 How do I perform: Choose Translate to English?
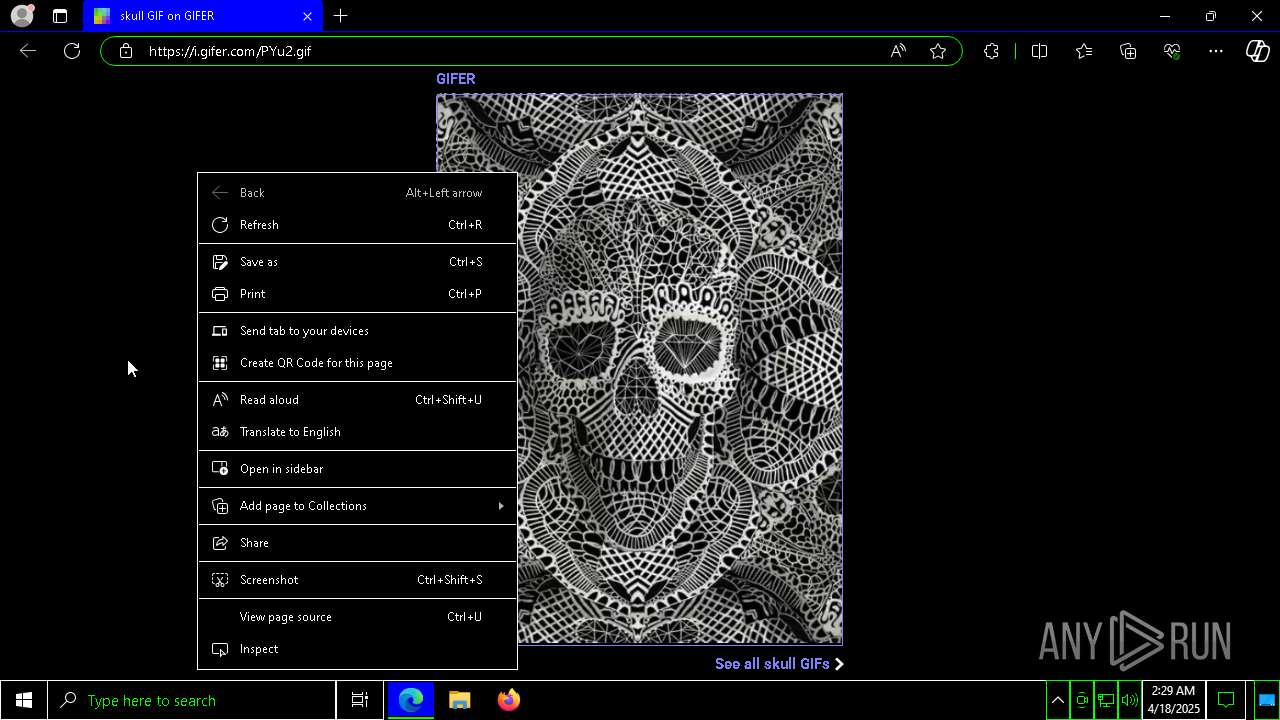(357, 432)
